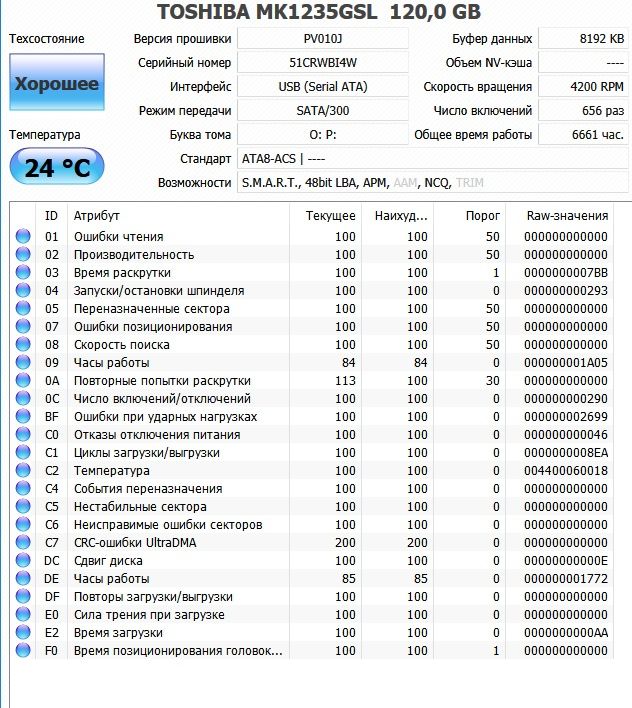632x708 pixels.
Task: Click the status orb for Время загрузки
Action: tap(23, 632)
